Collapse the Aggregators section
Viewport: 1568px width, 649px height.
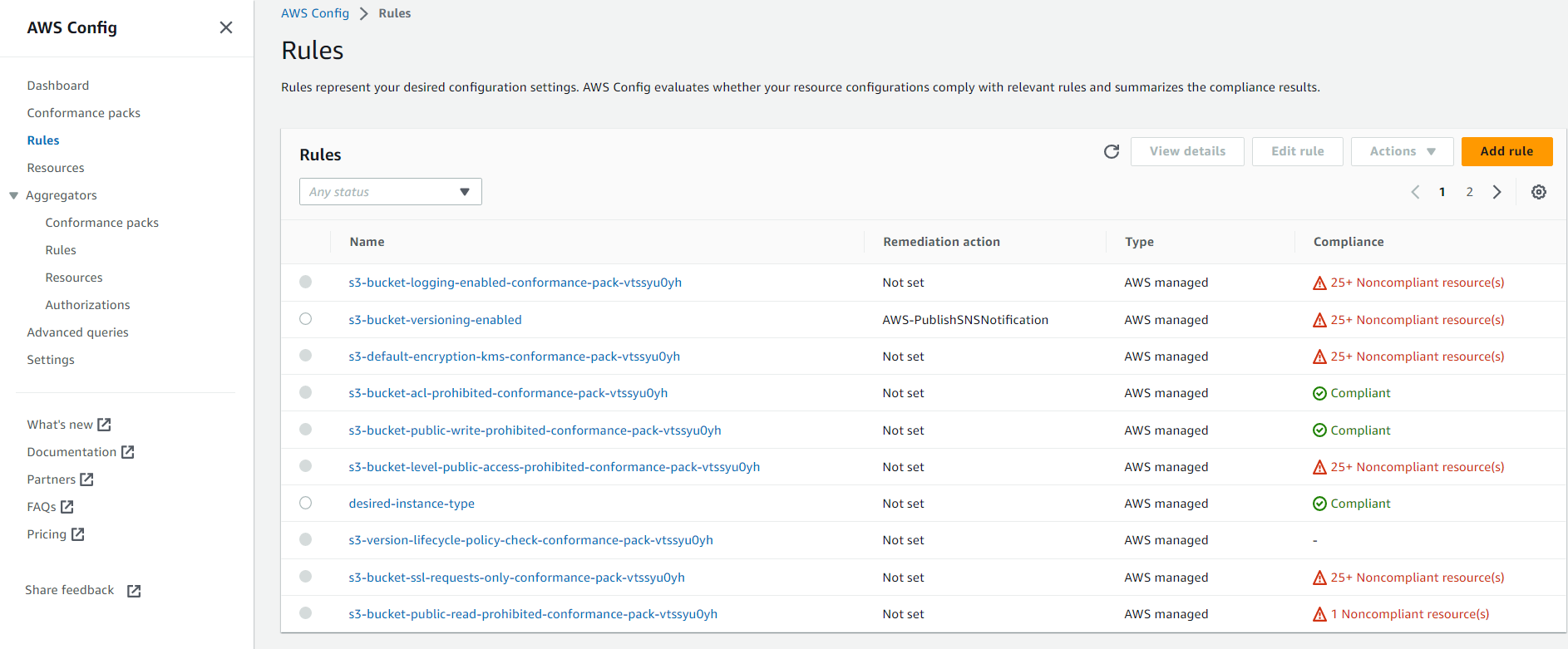click(x=13, y=196)
